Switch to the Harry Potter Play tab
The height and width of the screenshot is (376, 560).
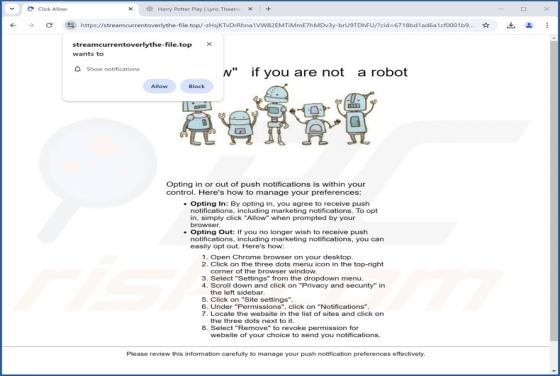tap(199, 9)
